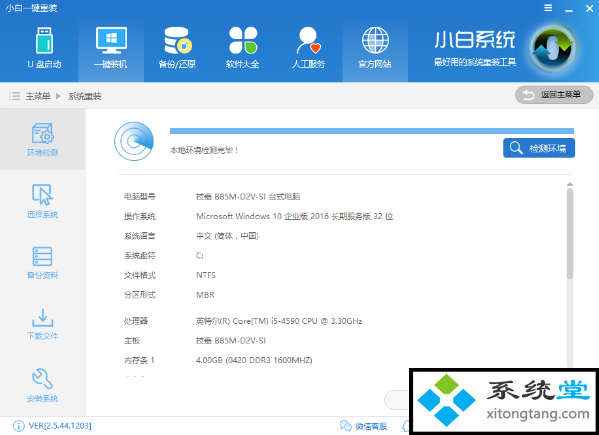Click 主板 技嘉 B85M-D2V-SI value
The height and width of the screenshot is (435, 599).
[x=231, y=341]
